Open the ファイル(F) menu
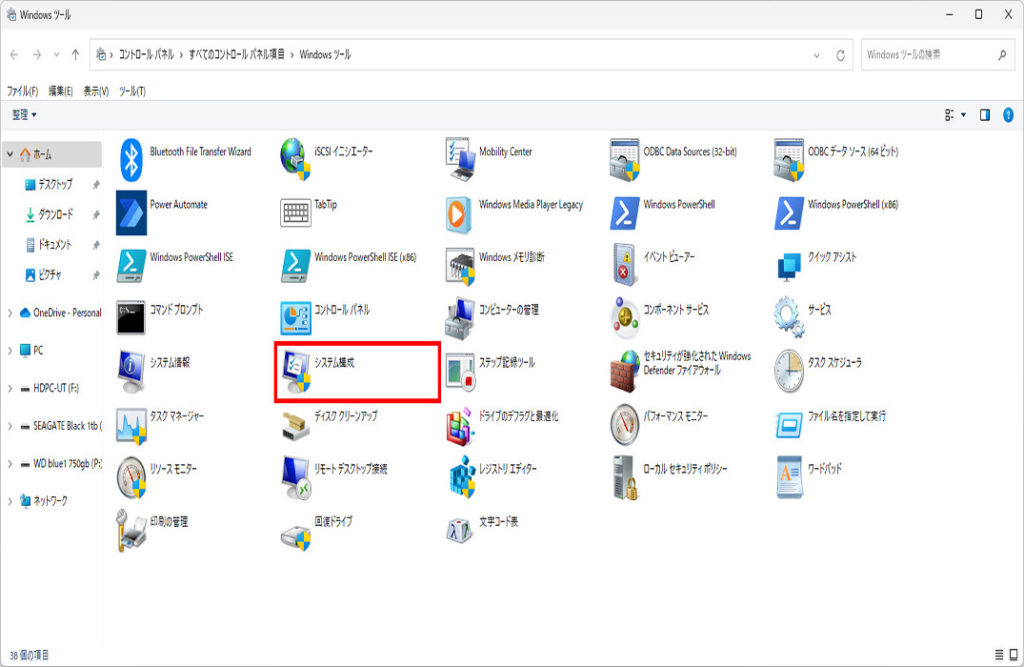The width and height of the screenshot is (1024, 667). [x=22, y=91]
